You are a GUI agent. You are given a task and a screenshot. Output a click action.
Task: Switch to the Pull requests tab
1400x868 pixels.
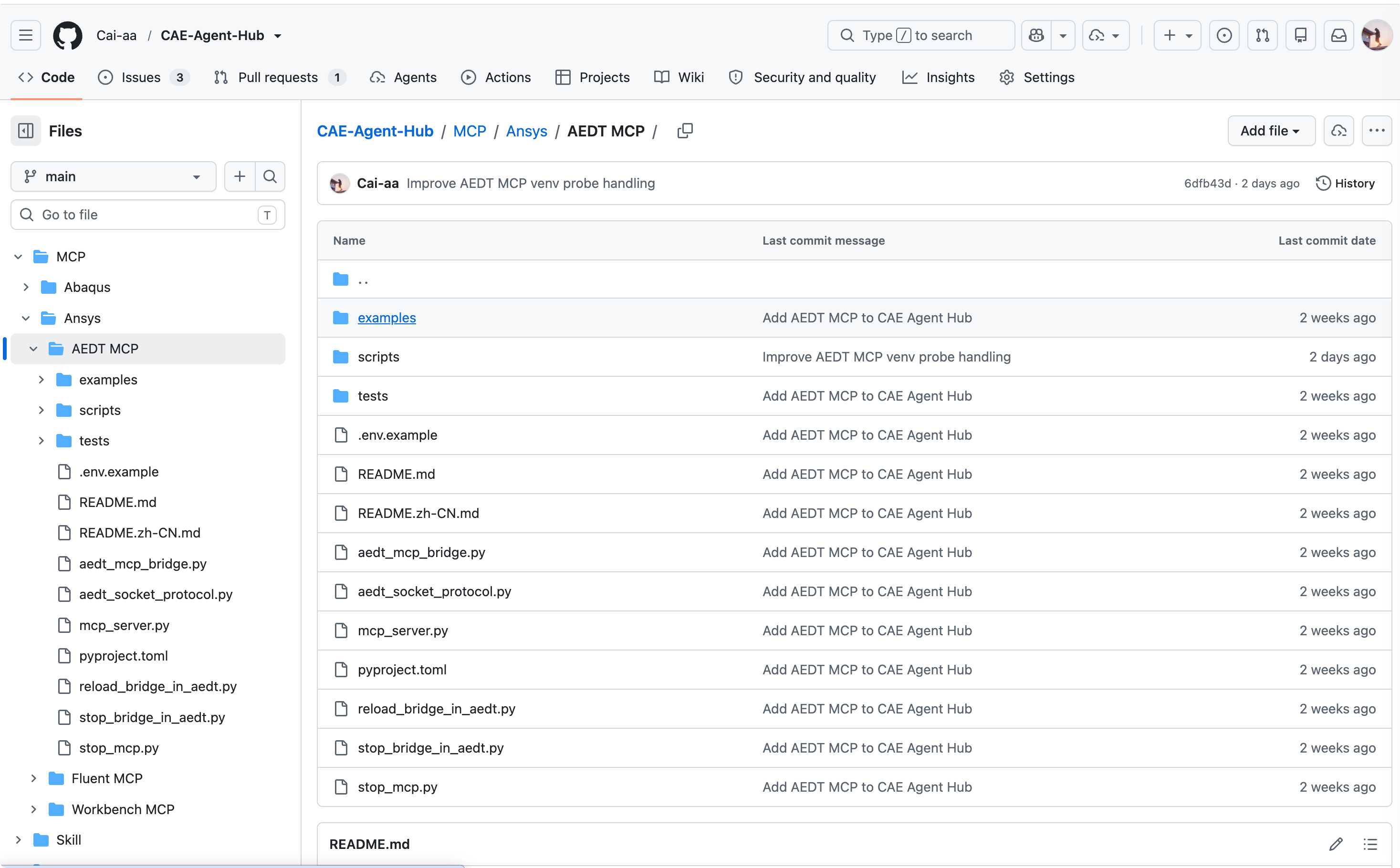[x=280, y=77]
